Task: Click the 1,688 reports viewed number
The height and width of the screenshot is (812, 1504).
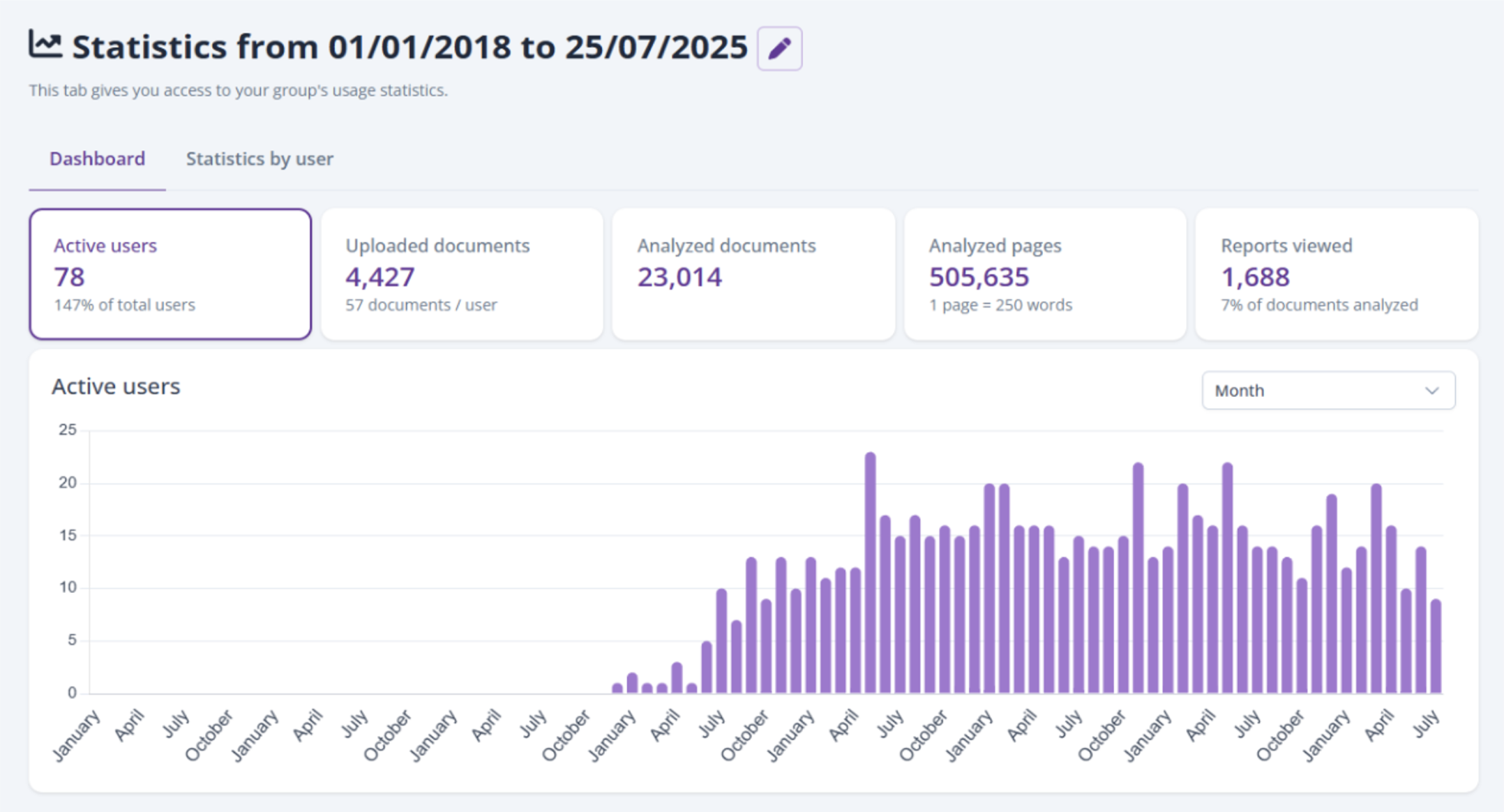Action: [1255, 277]
